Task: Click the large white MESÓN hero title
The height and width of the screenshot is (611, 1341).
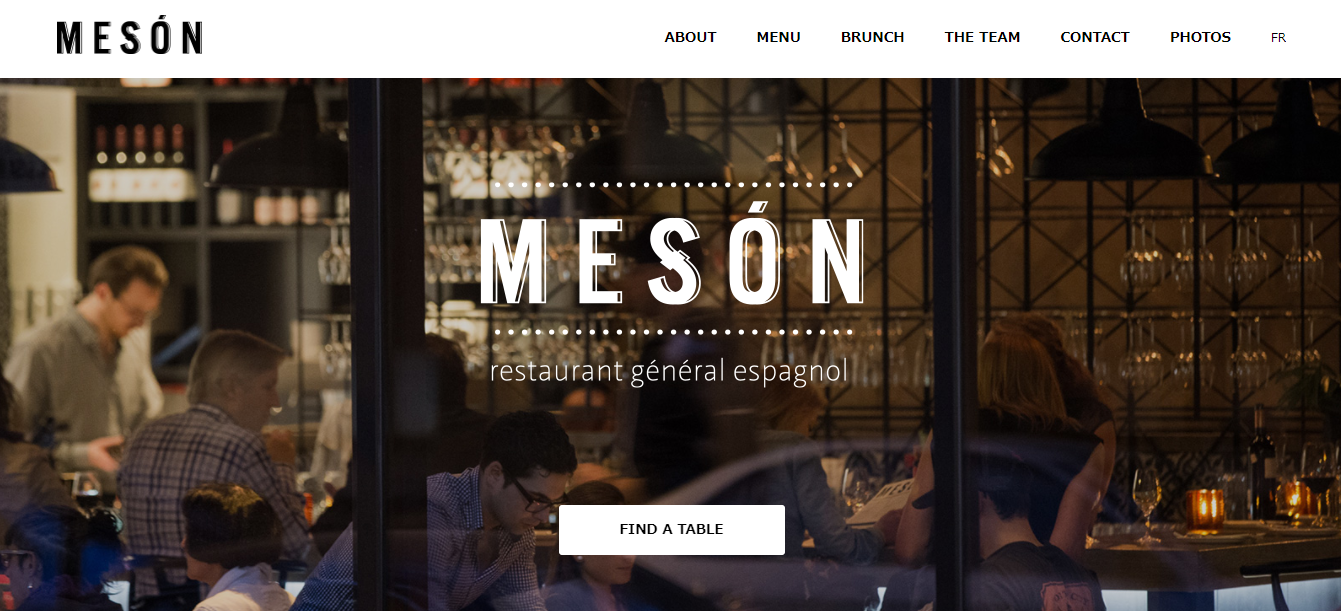Action: pyautogui.click(x=672, y=258)
